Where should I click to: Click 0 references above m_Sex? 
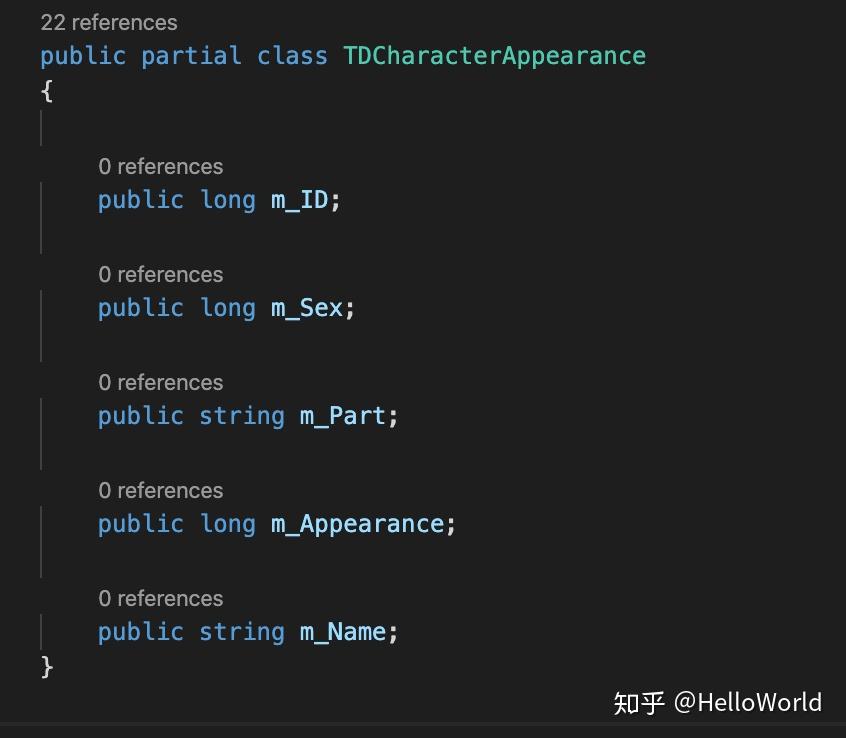161,275
